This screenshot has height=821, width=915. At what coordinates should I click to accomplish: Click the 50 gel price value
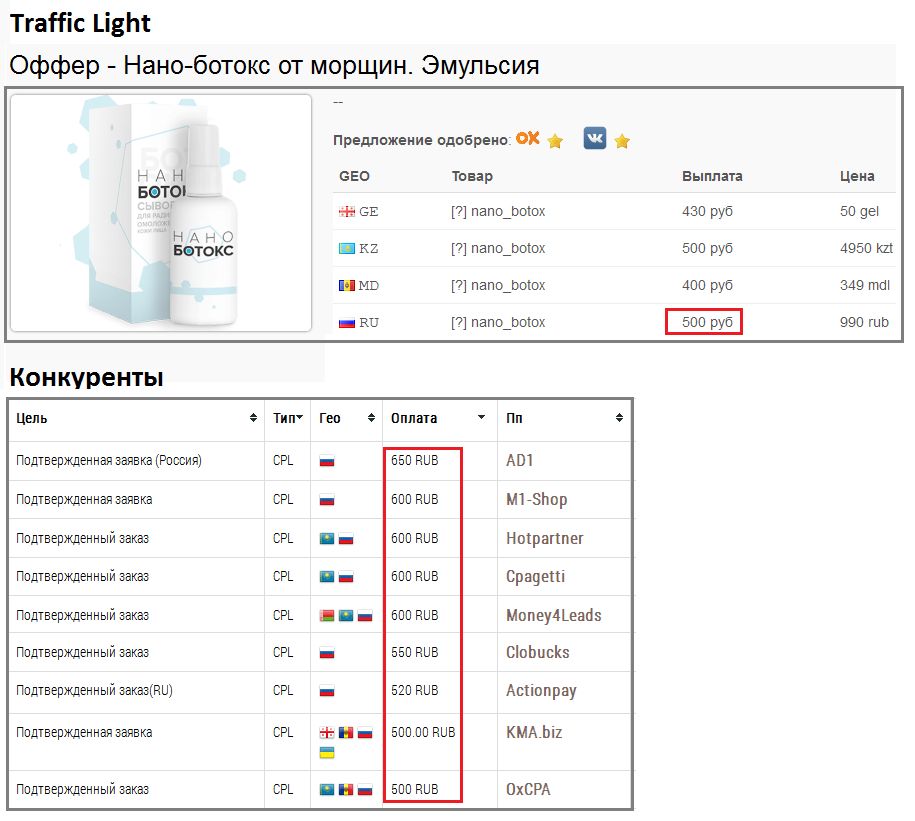click(859, 211)
